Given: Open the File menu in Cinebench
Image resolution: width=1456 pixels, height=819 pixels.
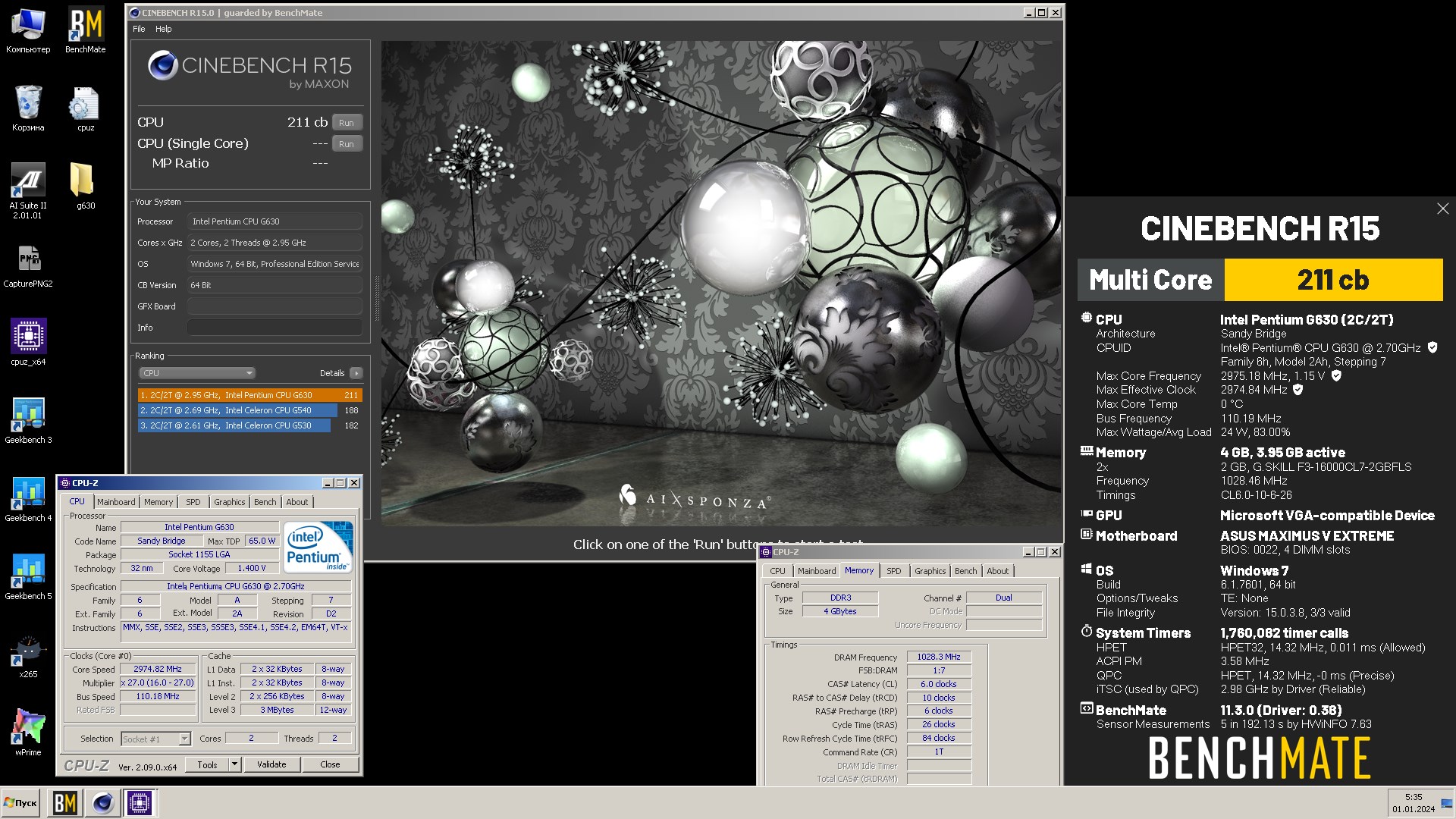Looking at the screenshot, I should pos(139,29).
